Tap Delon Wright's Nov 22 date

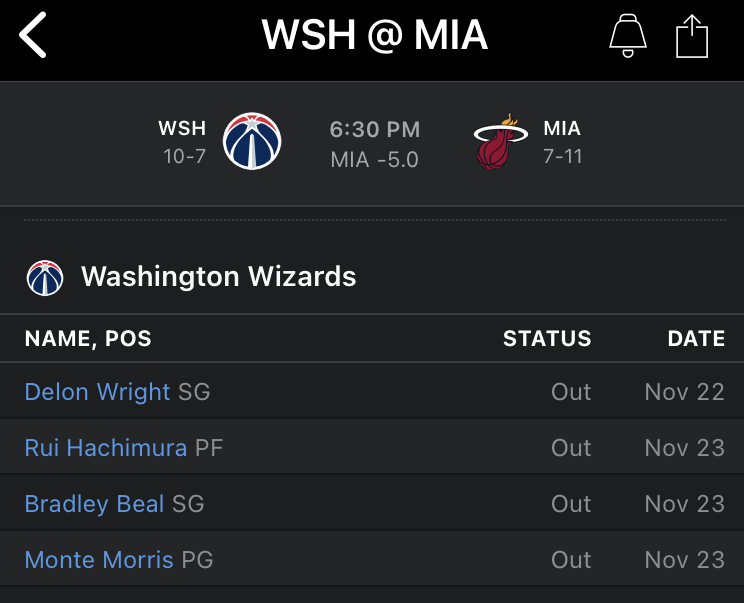click(x=685, y=392)
